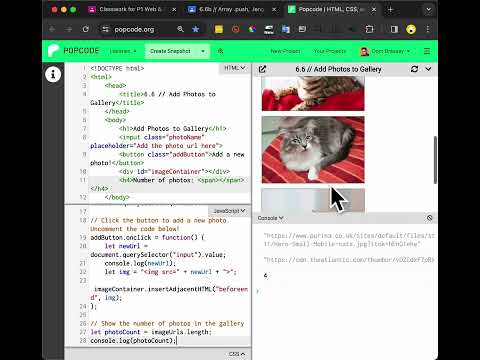
Task: Open the user account dropdown
Action: (385, 51)
